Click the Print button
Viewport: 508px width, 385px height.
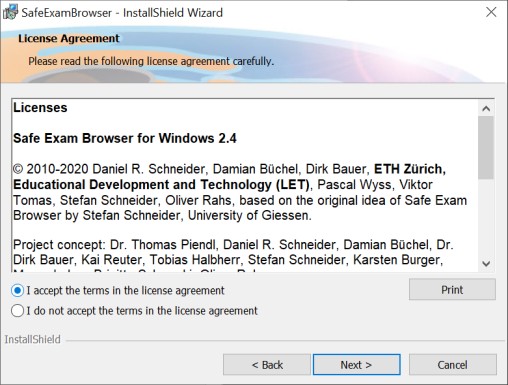pyautogui.click(x=452, y=290)
